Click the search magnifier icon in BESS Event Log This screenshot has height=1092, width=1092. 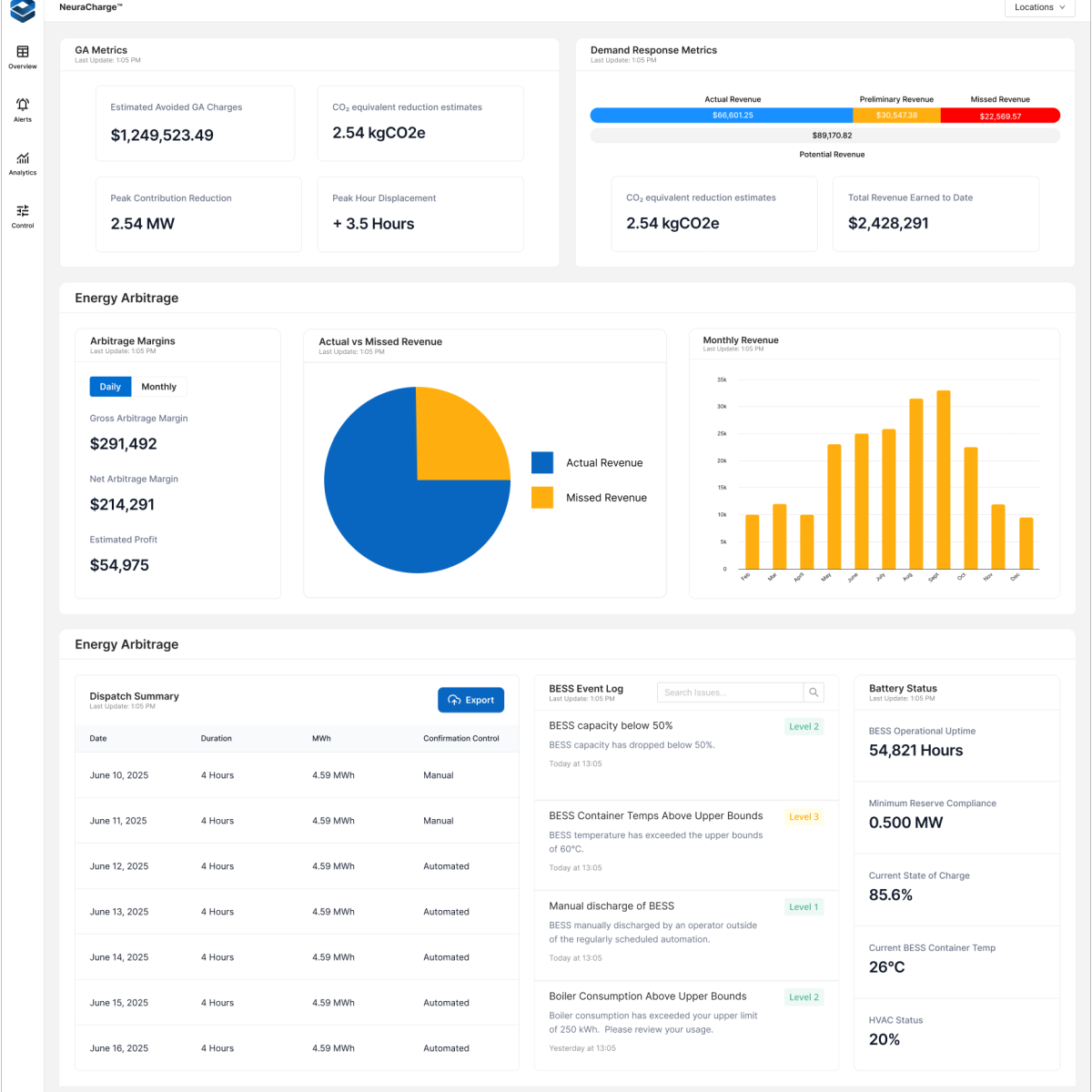[814, 693]
